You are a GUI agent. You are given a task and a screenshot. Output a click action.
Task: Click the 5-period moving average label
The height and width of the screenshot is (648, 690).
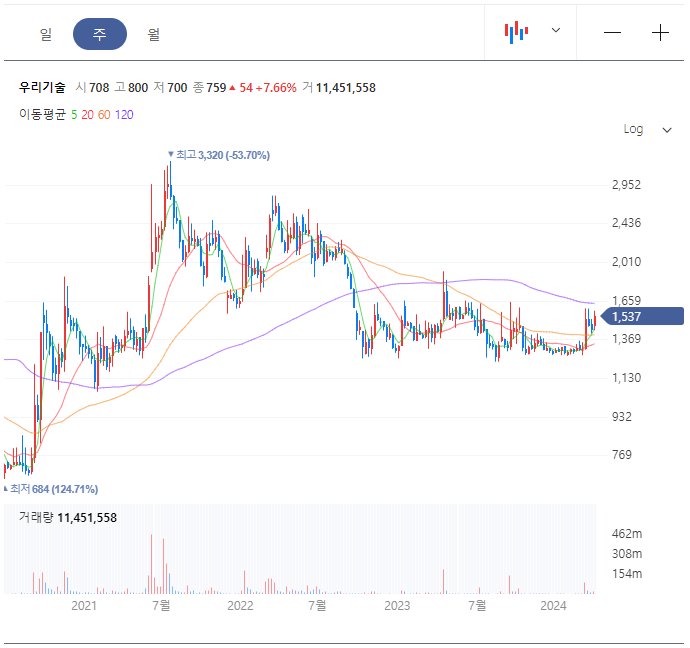(x=74, y=115)
